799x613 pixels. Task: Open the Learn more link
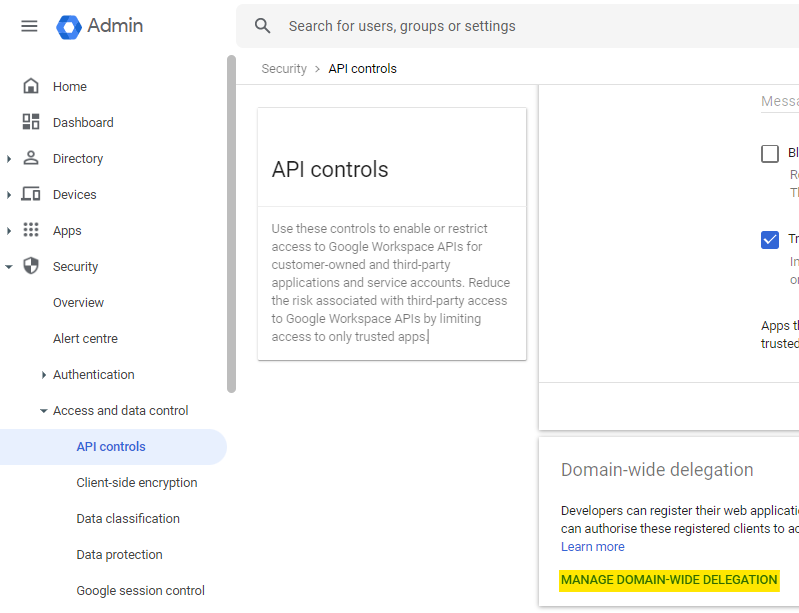pos(592,547)
